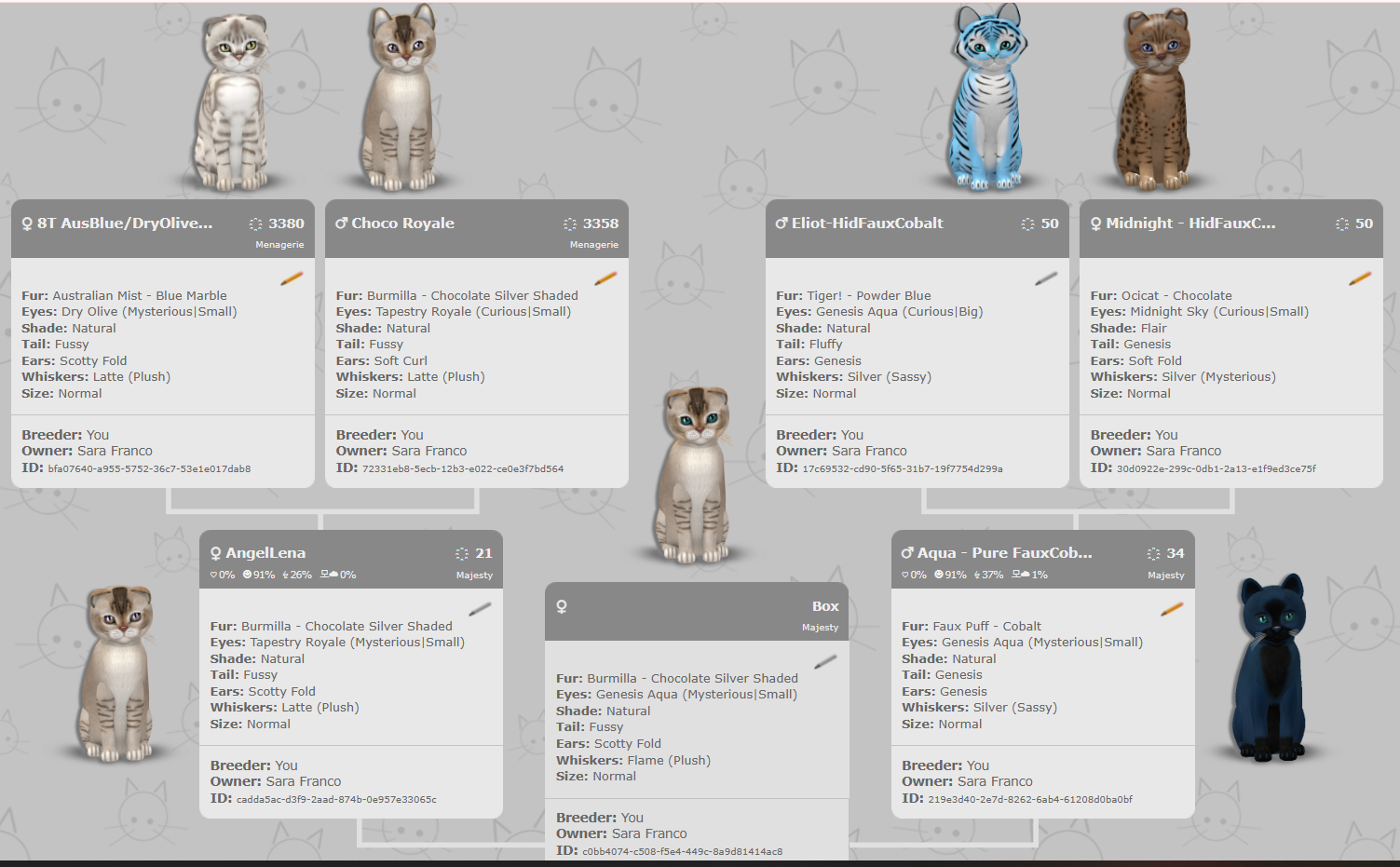
Task: Open the Midnight - HidFauxC cat name
Action: point(1190,224)
